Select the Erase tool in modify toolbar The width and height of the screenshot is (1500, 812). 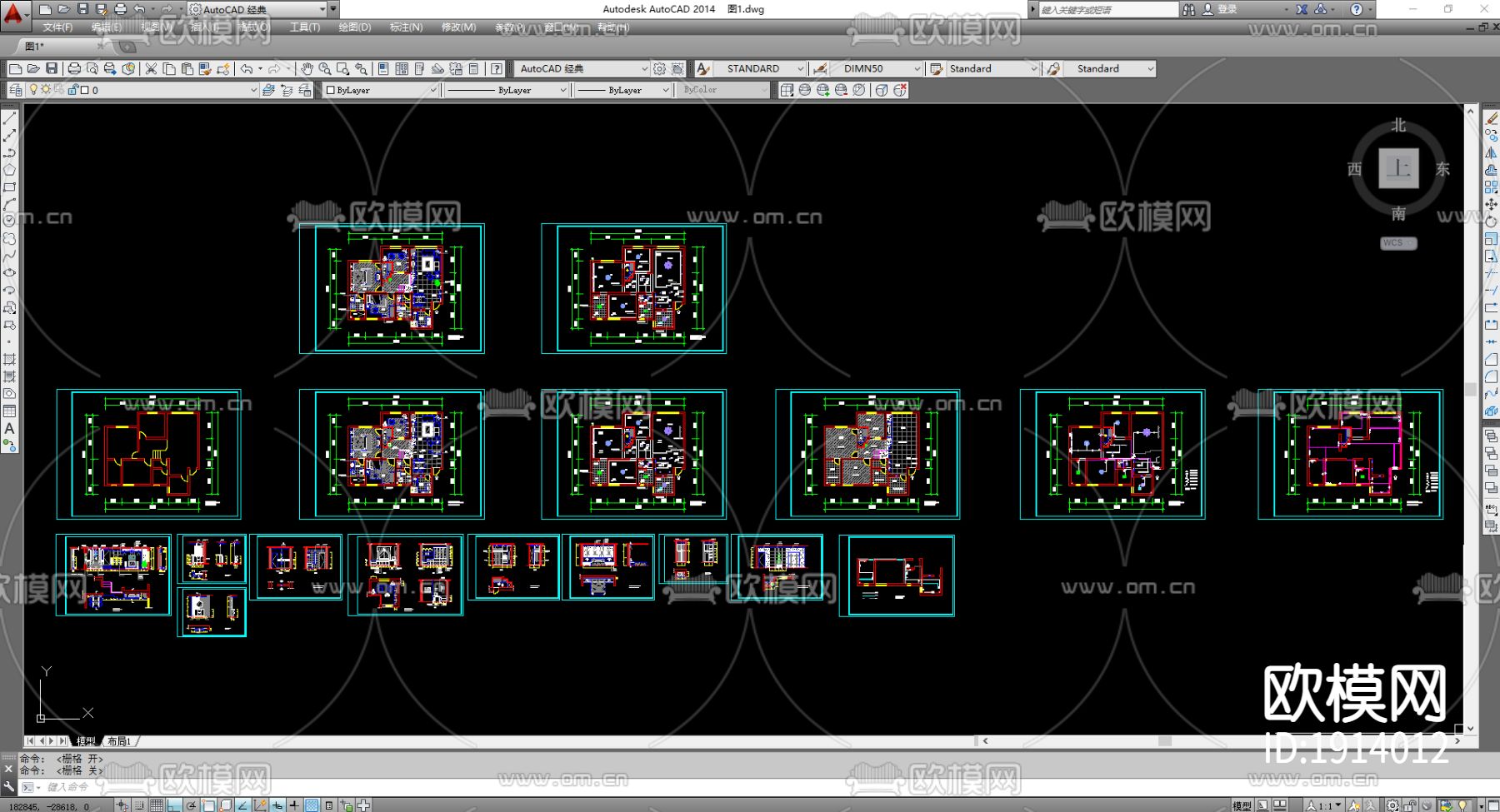click(1491, 118)
